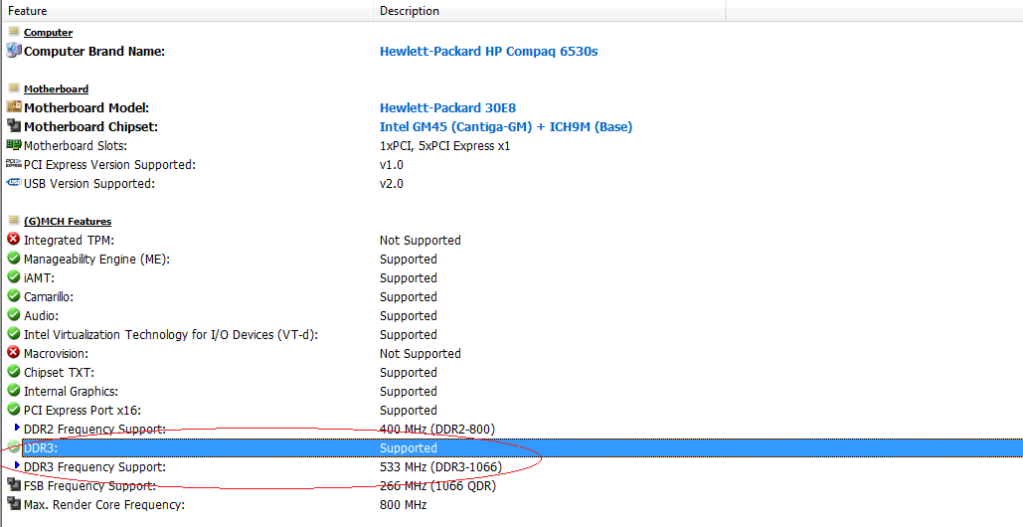Click the red X beside Integrated TPM

click(13, 240)
